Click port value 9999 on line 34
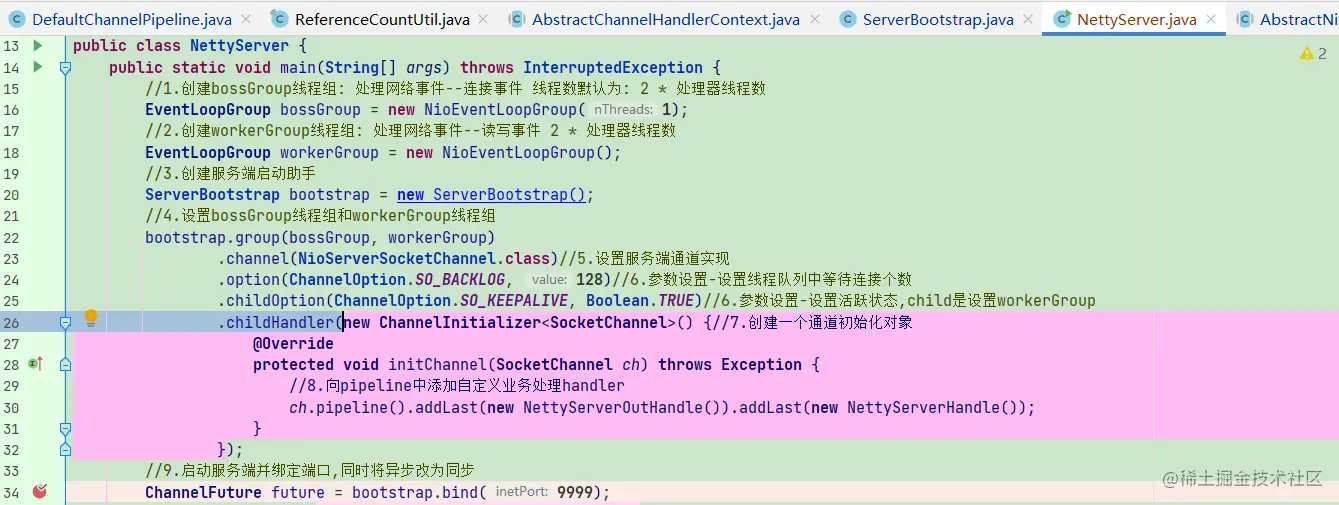1339x505 pixels. coord(573,492)
